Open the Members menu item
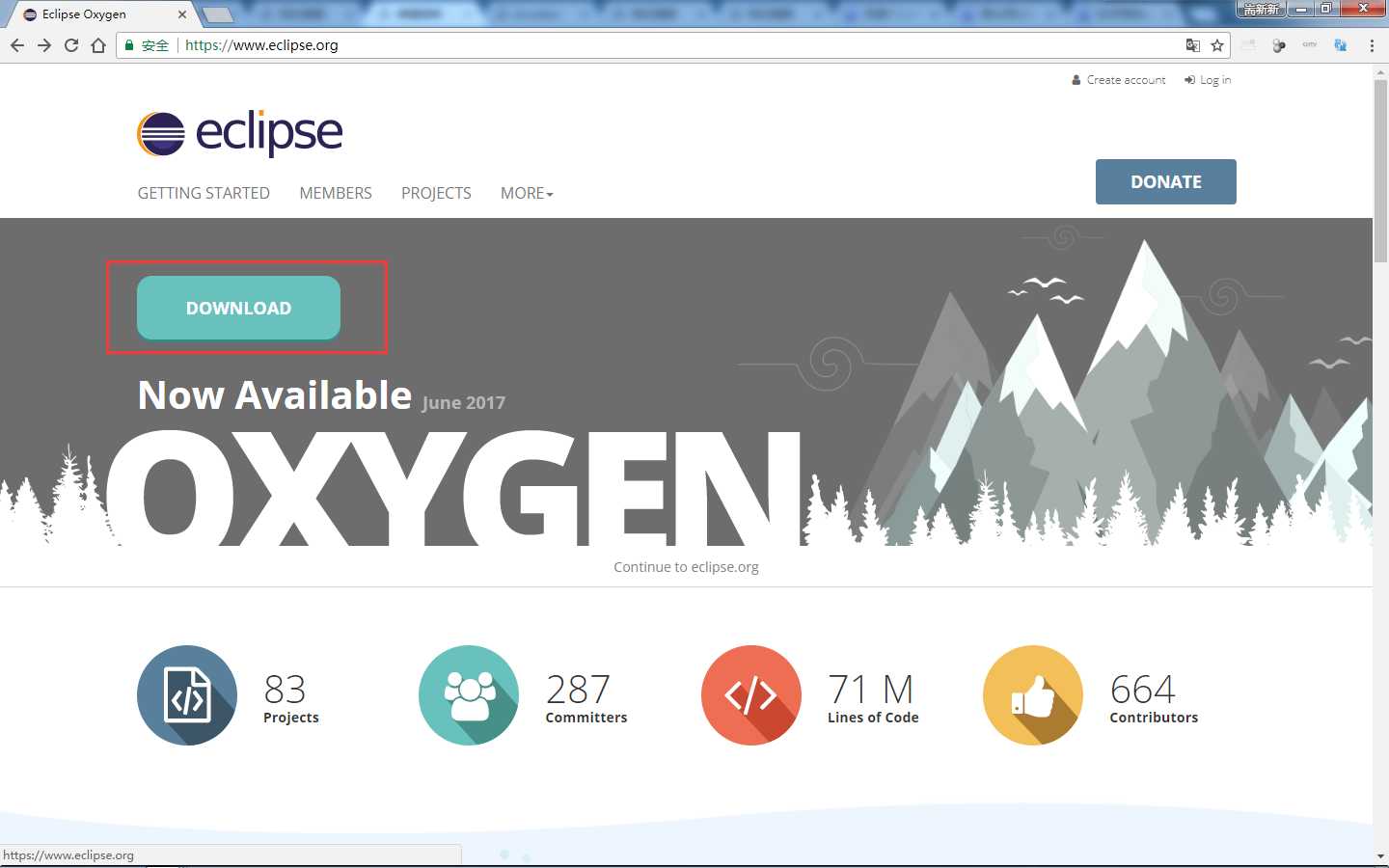The image size is (1389, 868). (x=336, y=193)
